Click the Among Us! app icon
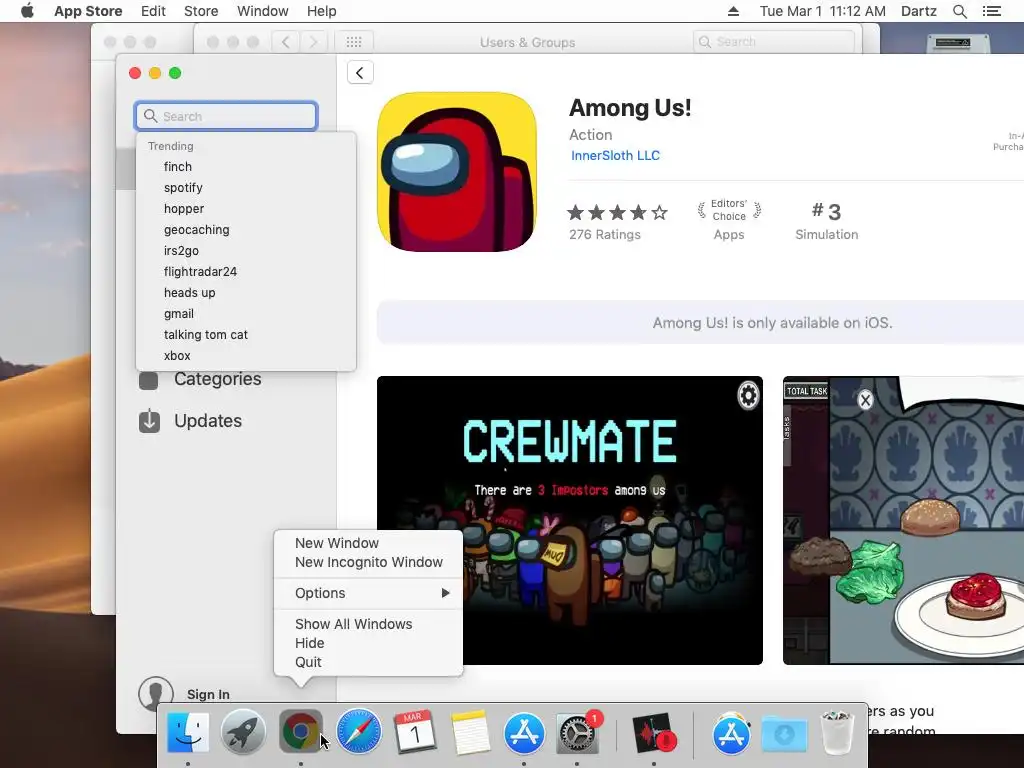Image resolution: width=1024 pixels, height=768 pixels. click(x=456, y=172)
